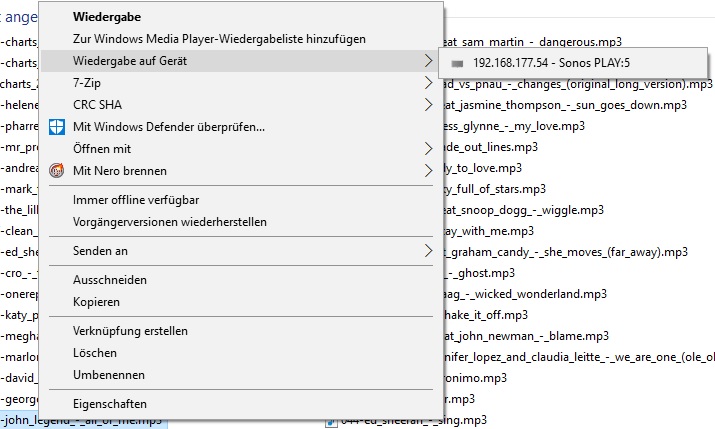Select Löschen to delete the file
The height and width of the screenshot is (429, 715).
(x=95, y=353)
